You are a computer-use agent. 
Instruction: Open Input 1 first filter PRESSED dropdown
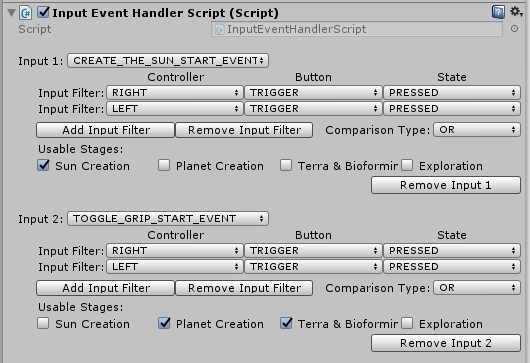(452, 93)
